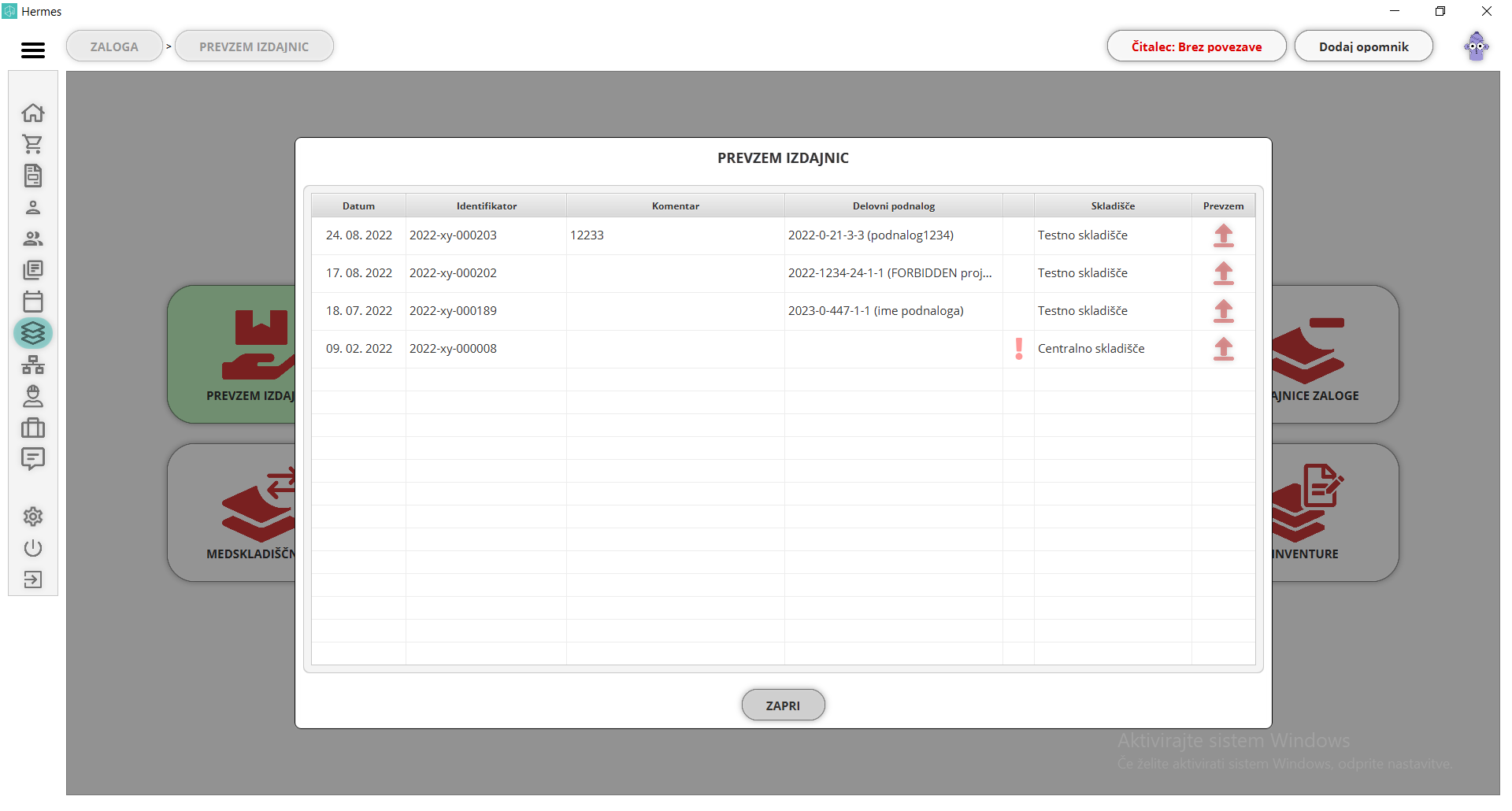Click the logout arrow sidebar icon
Image resolution: width=1512 pixels, height=811 pixels.
[x=33, y=580]
